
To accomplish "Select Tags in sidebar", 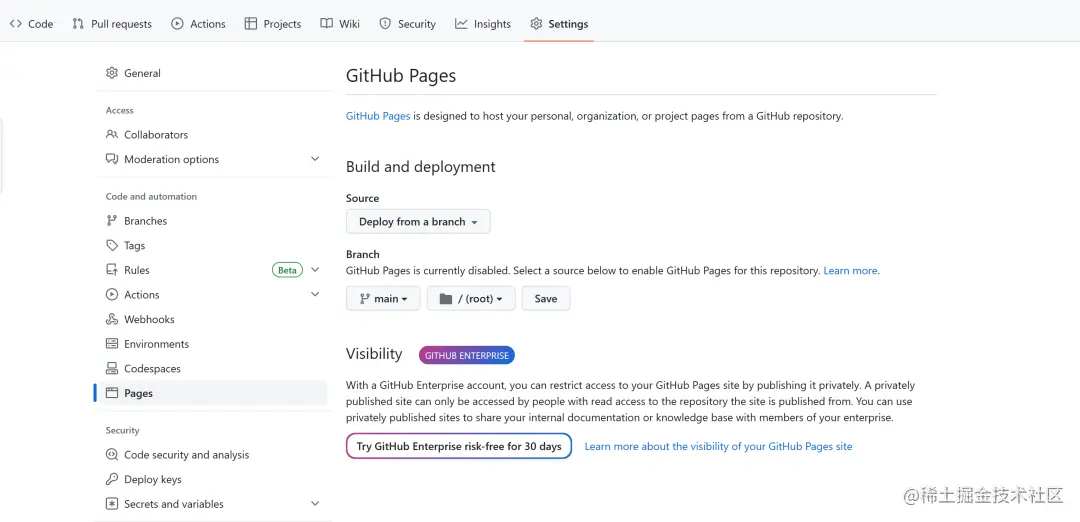I will 214,245.
